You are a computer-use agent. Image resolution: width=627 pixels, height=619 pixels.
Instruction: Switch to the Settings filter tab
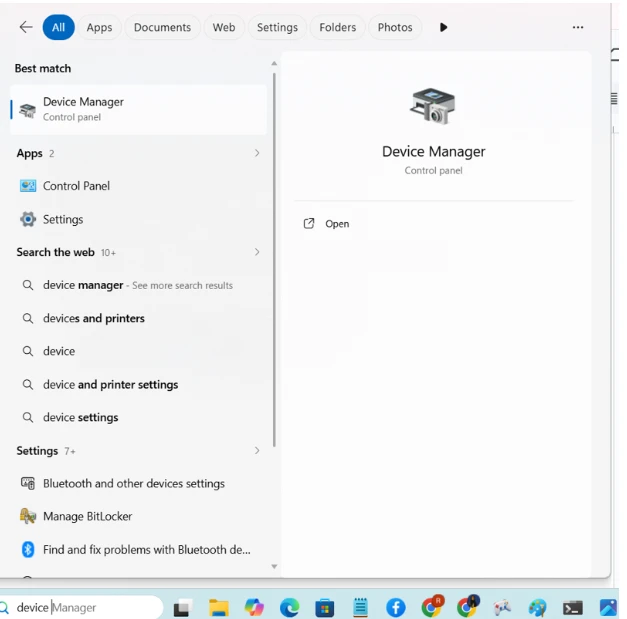[277, 27]
